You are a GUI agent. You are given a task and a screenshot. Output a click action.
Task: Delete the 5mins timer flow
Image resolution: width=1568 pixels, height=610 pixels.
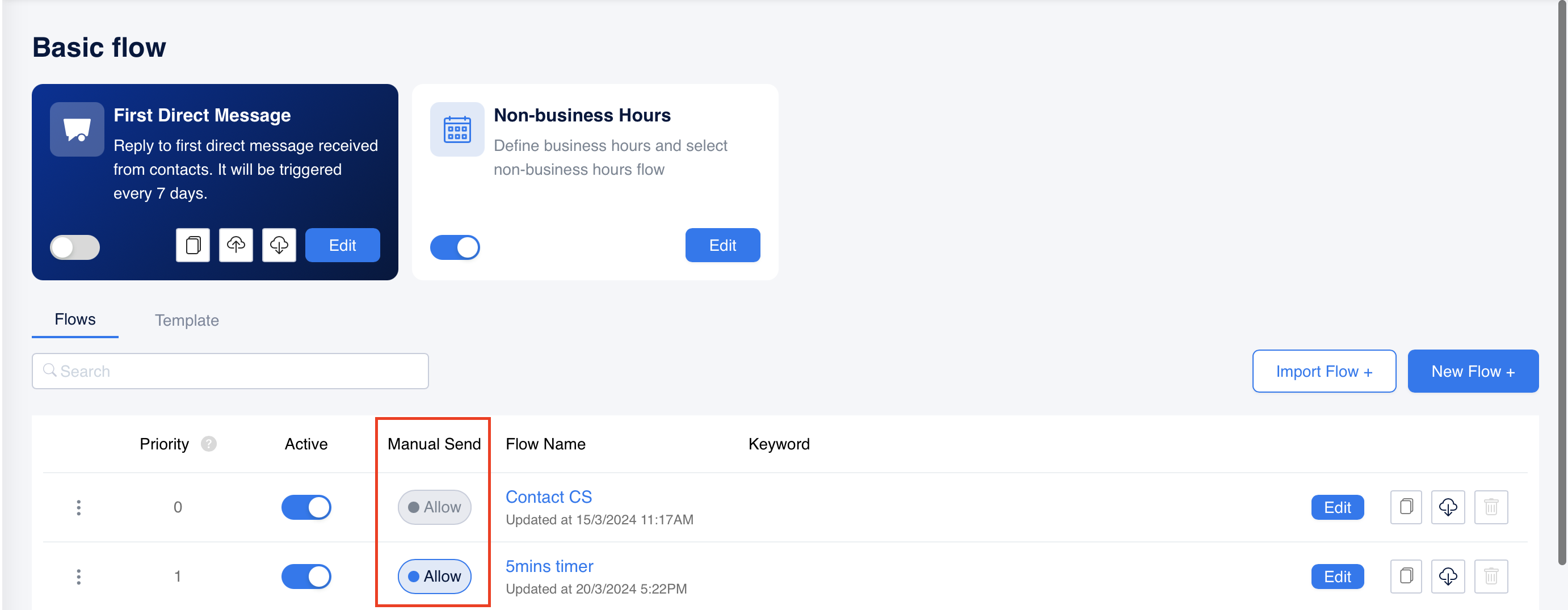pos(1491,577)
